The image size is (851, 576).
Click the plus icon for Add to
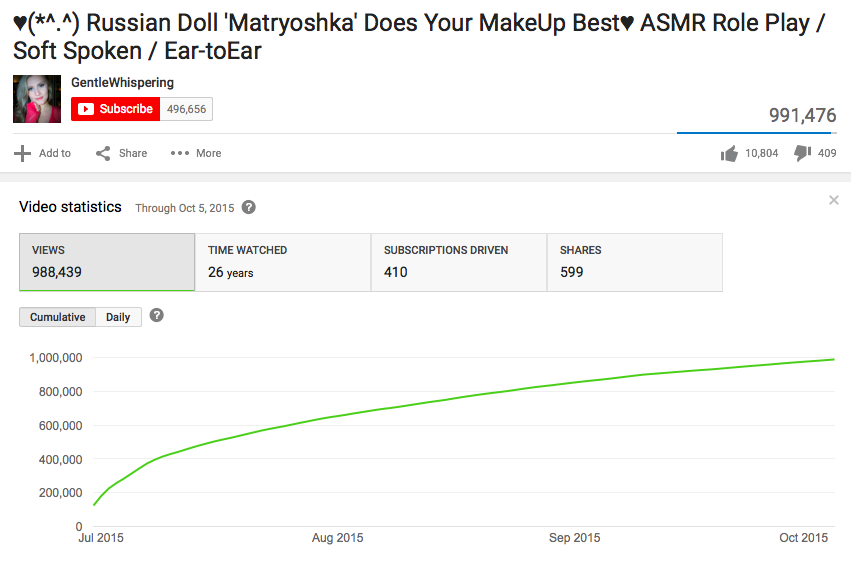(x=22, y=153)
